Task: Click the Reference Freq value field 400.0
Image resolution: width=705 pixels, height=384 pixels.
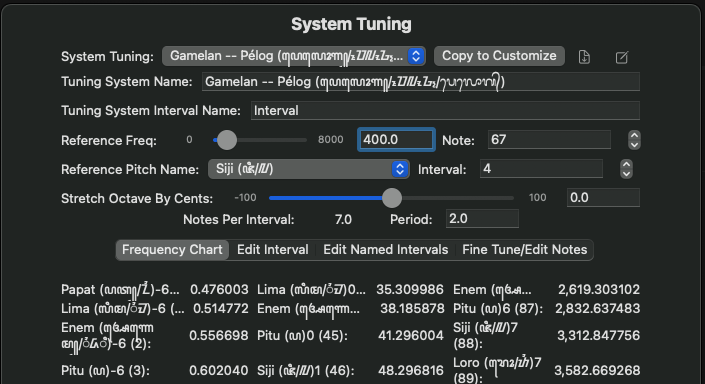Action: 396,140
